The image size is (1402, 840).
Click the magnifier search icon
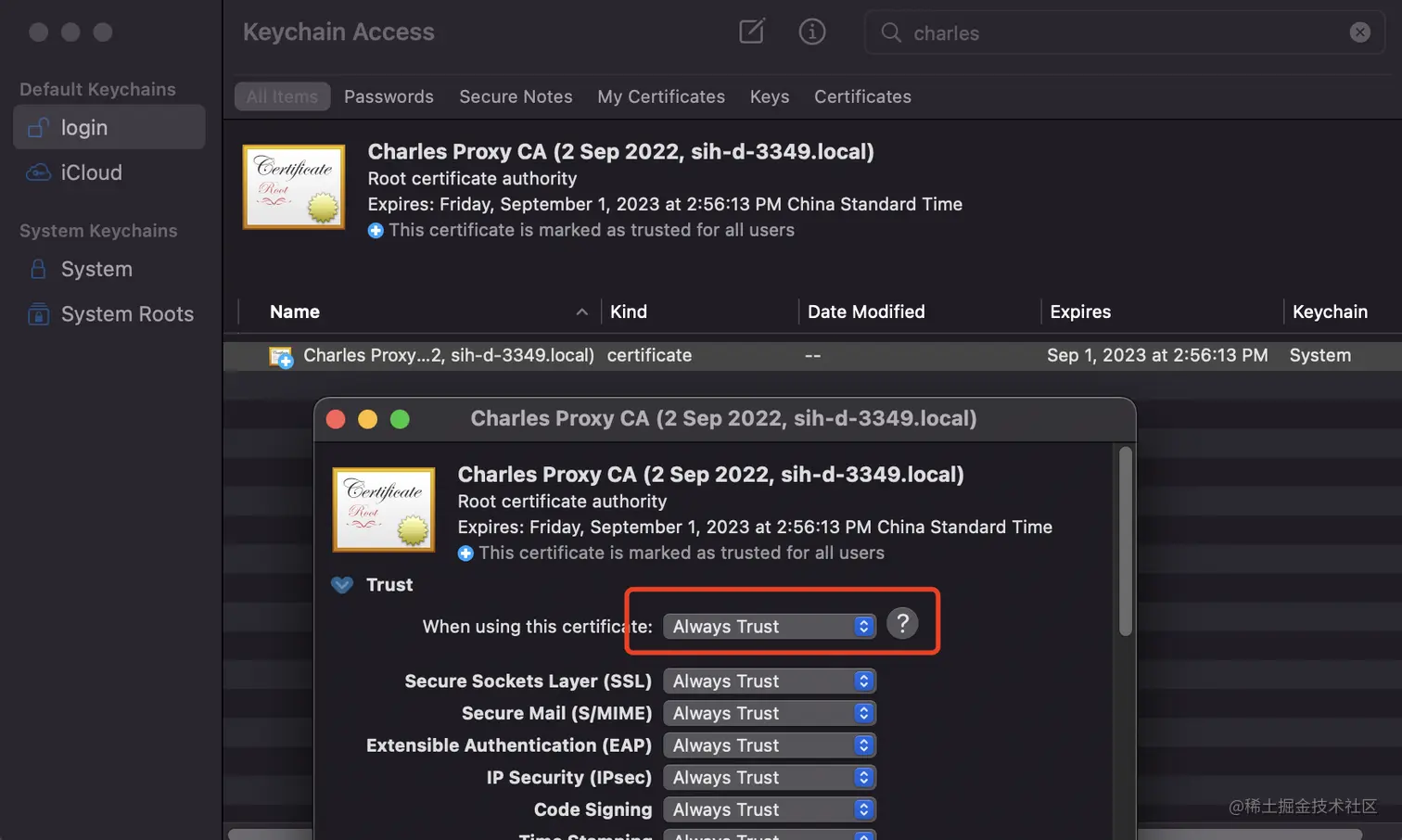coord(891,32)
